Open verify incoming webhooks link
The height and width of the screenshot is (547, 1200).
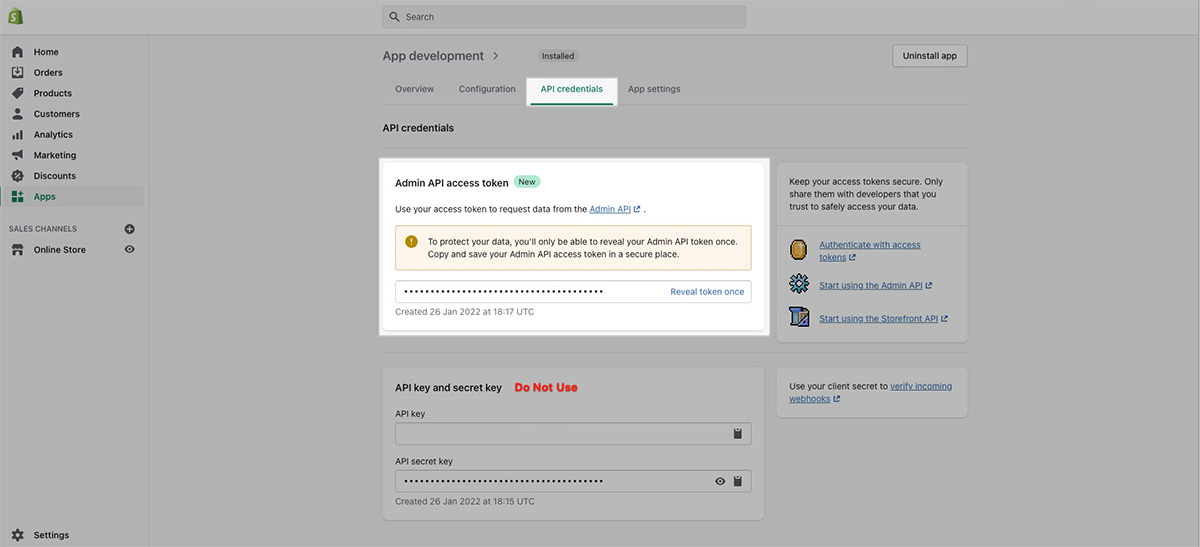(870, 392)
